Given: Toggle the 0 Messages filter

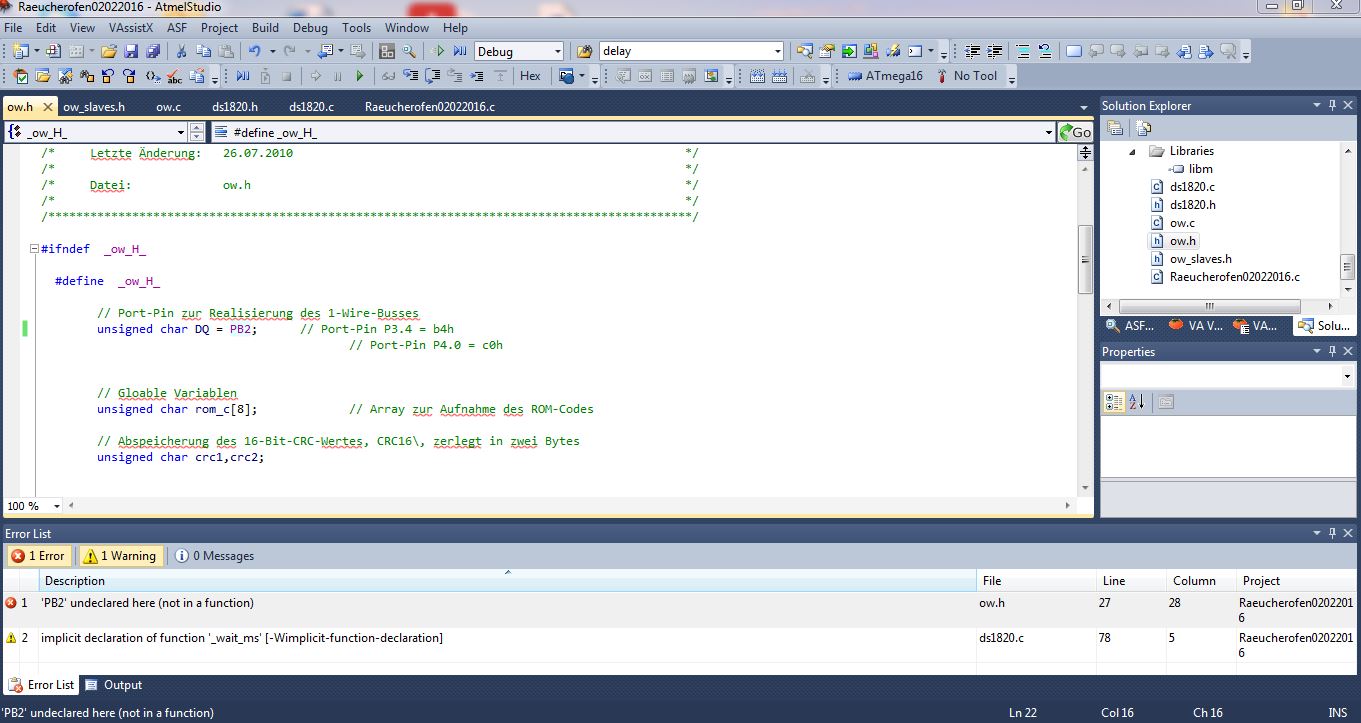Looking at the screenshot, I should (214, 556).
